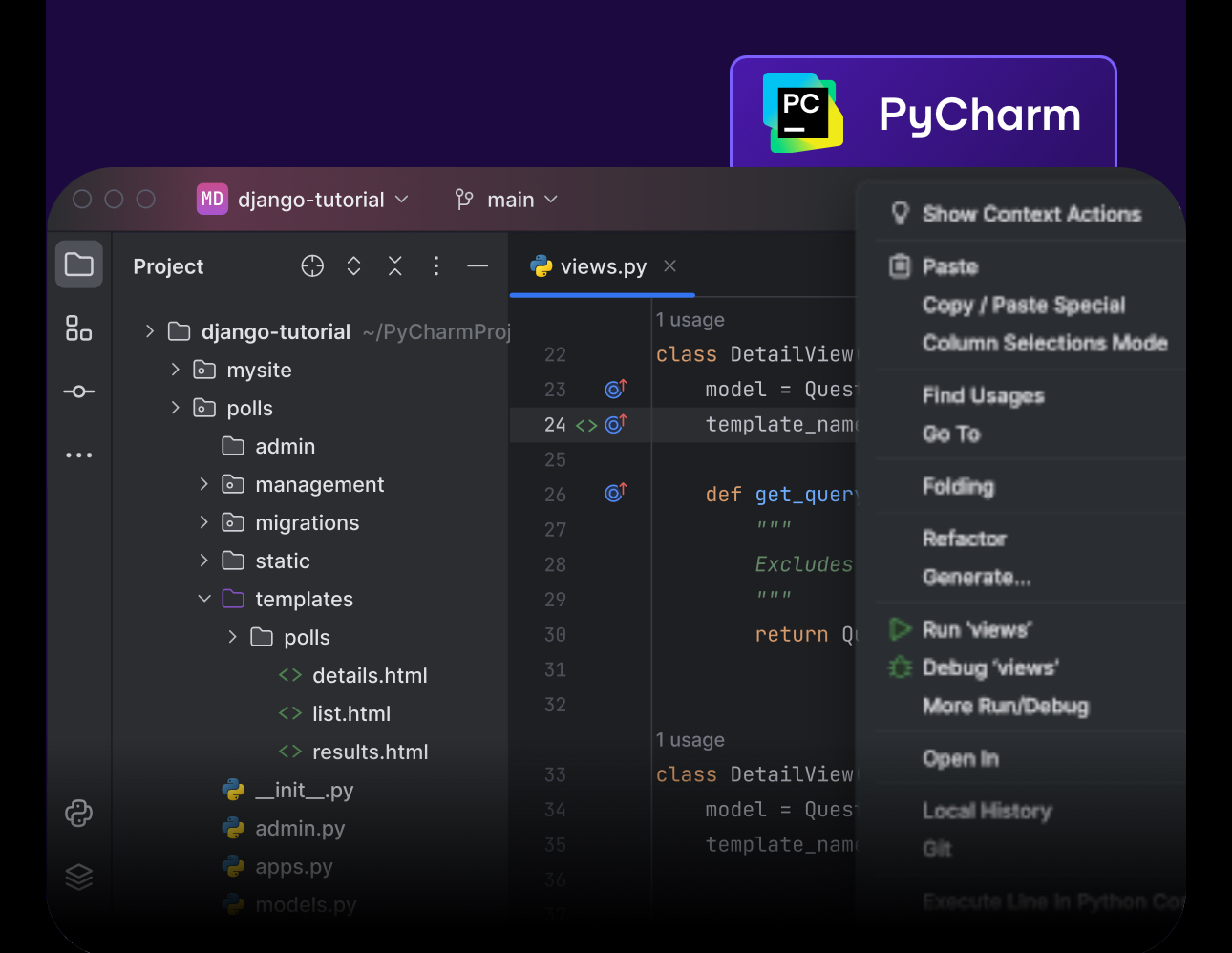Image resolution: width=1232 pixels, height=953 pixels.
Task: Select details.html in project tree
Action: pos(370,675)
